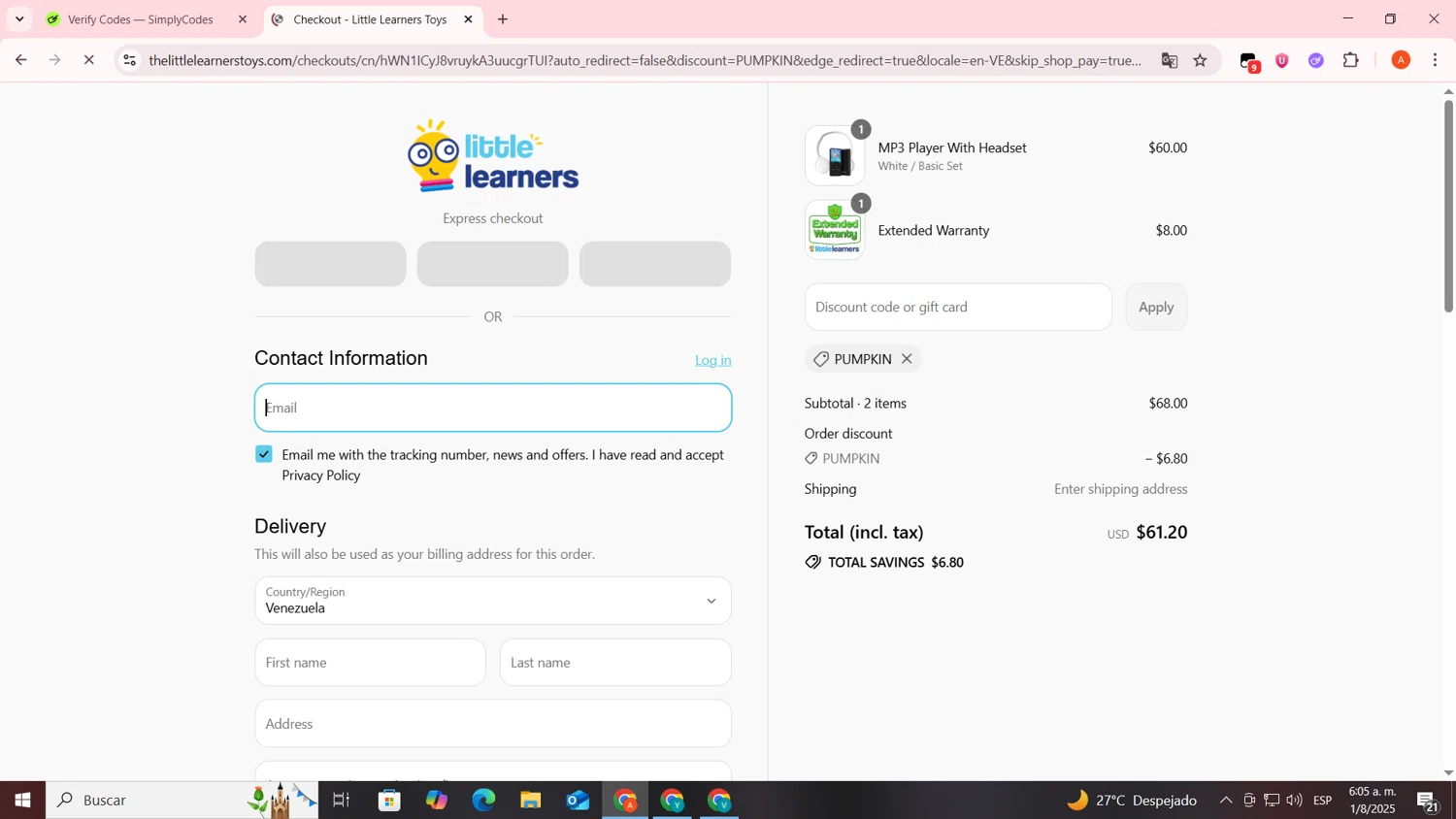Open Outlook from the taskbar
1456x819 pixels.
coord(578,801)
